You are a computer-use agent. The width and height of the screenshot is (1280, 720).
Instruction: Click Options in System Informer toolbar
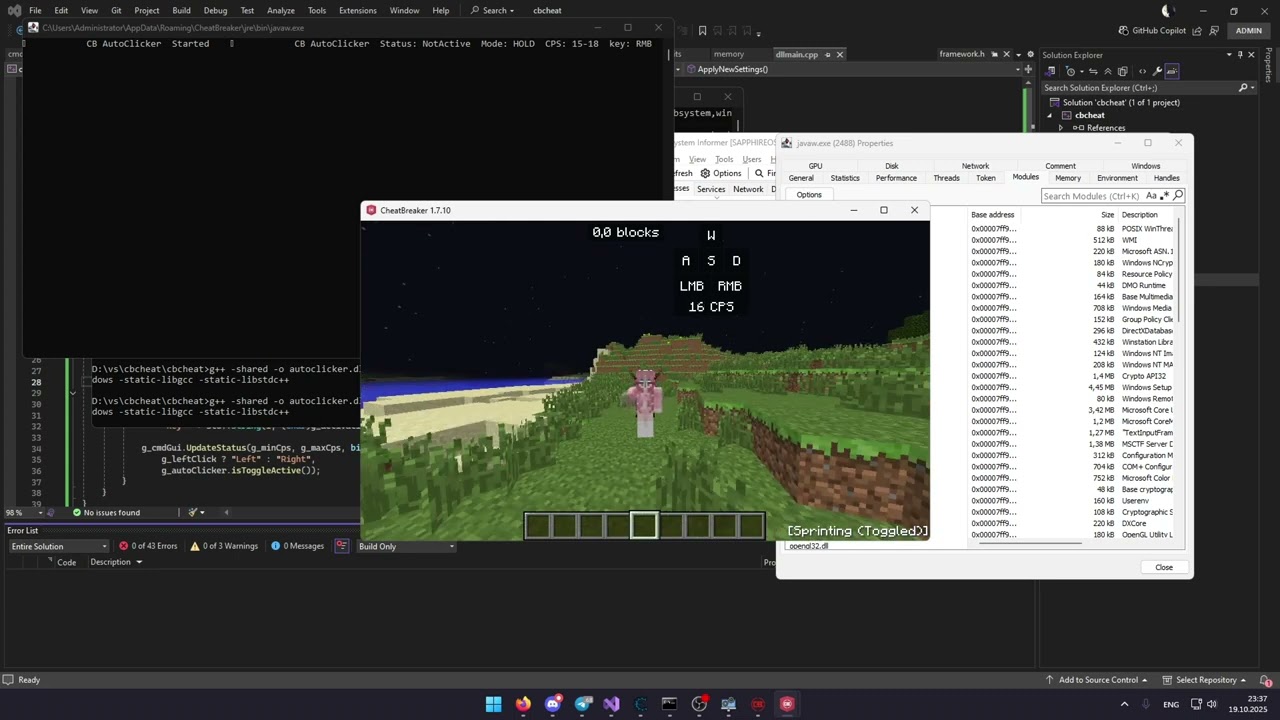721,173
